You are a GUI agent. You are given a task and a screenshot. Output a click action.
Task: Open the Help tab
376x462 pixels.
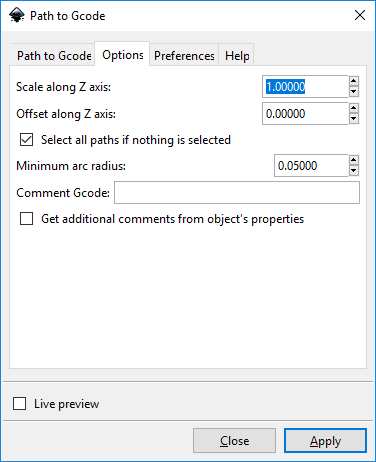[237, 55]
